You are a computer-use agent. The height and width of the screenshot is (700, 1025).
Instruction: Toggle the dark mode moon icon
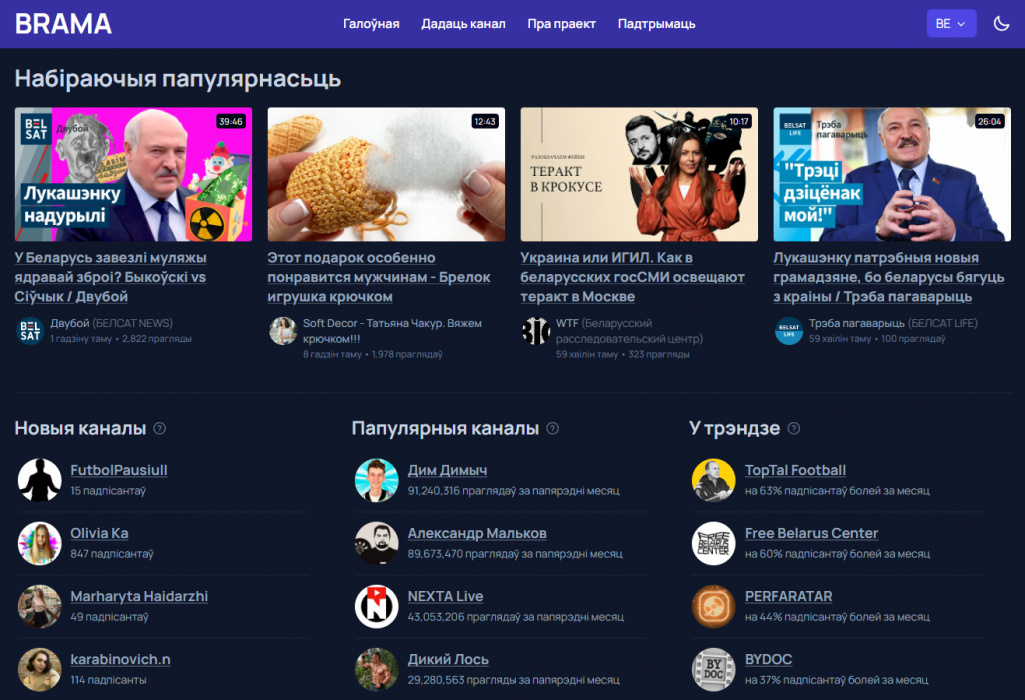pos(1001,24)
